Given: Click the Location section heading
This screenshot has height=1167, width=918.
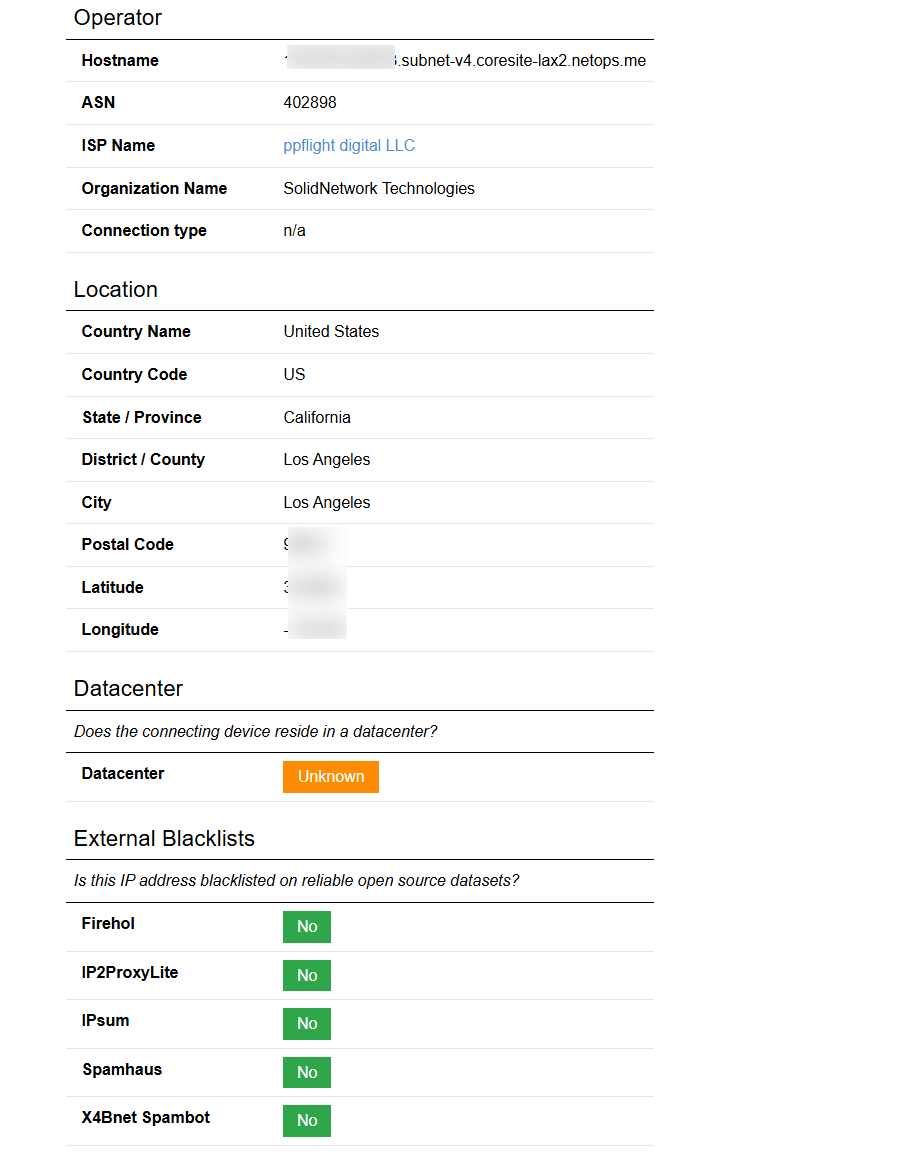Looking at the screenshot, I should (x=115, y=290).
